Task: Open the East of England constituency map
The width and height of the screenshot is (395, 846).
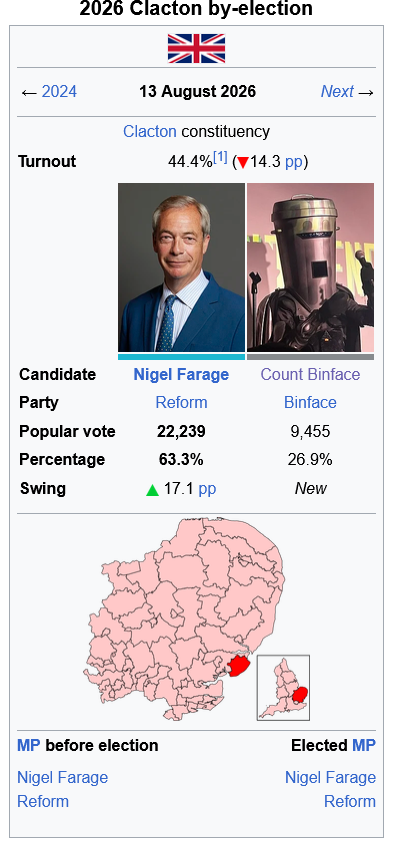Action: click(183, 619)
